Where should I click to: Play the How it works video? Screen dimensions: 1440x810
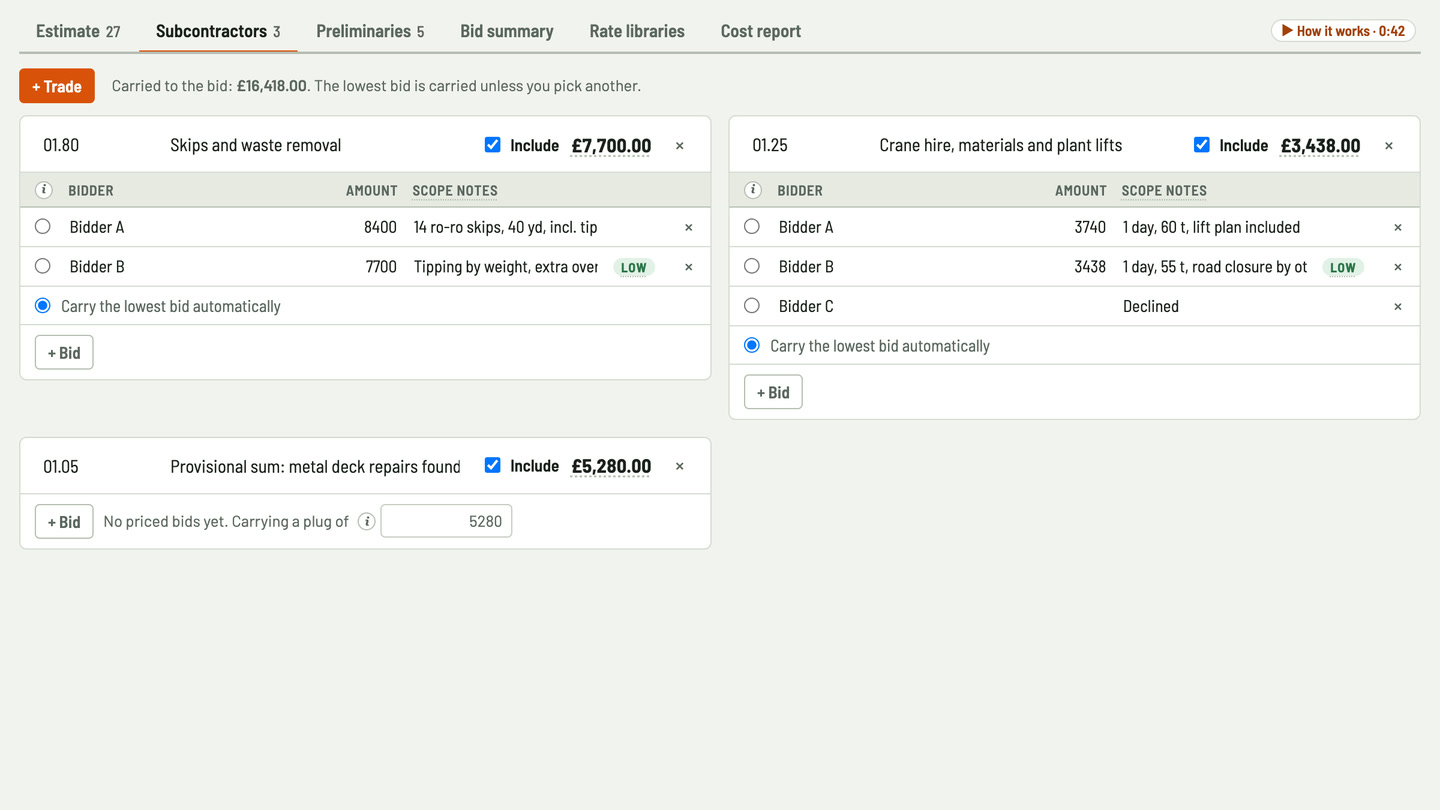click(1343, 31)
